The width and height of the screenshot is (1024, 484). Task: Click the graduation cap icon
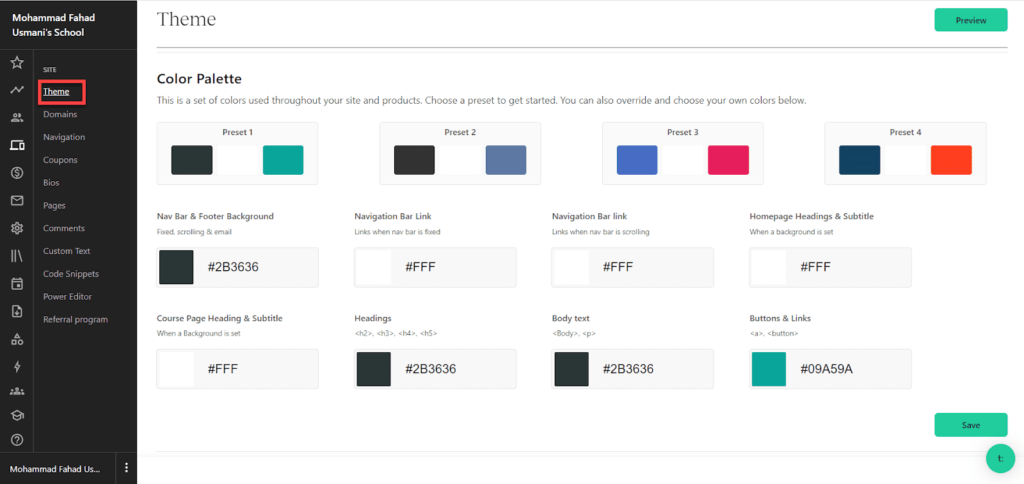pyautogui.click(x=17, y=415)
